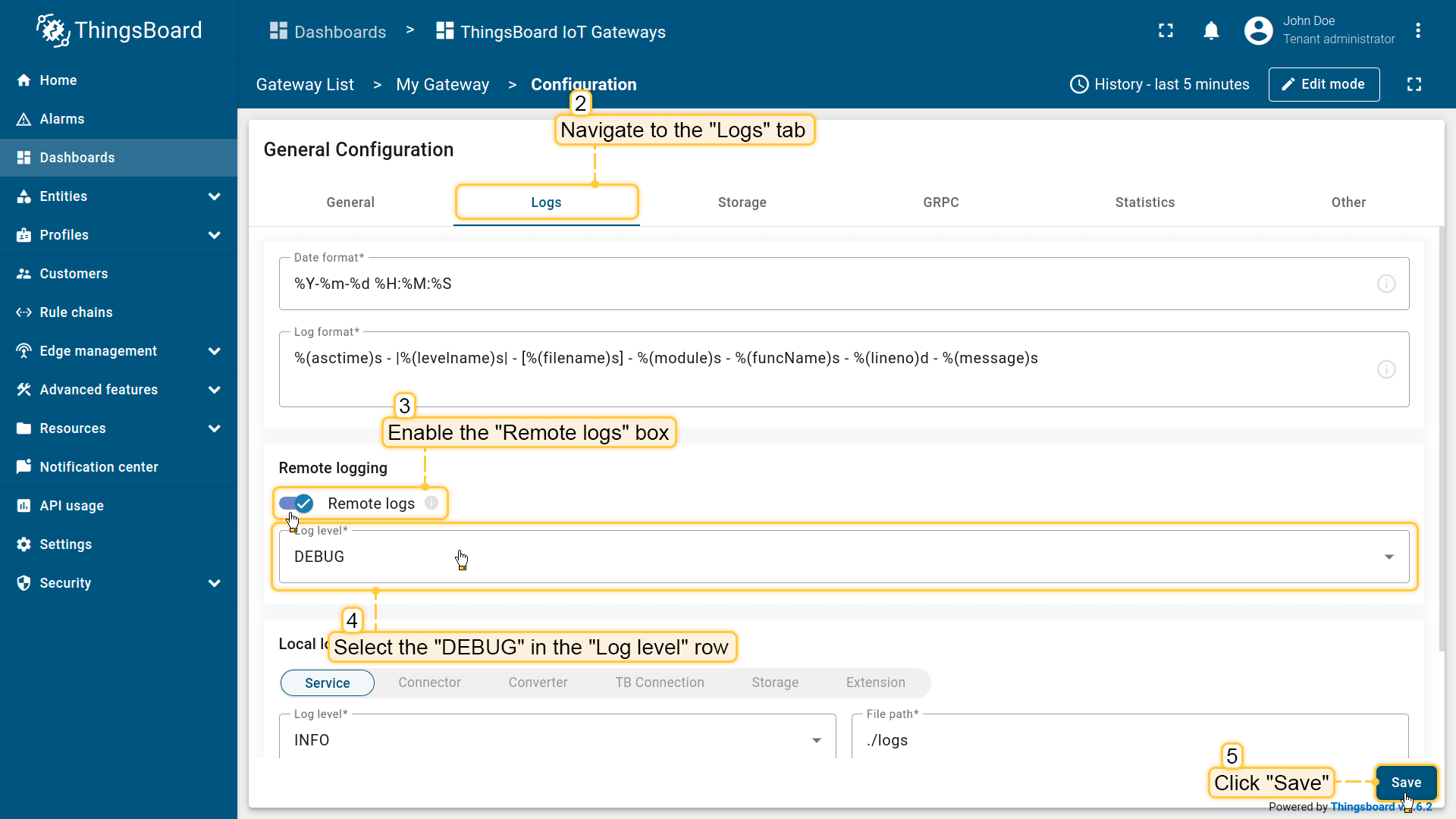Click the File path input field

tap(1130, 736)
